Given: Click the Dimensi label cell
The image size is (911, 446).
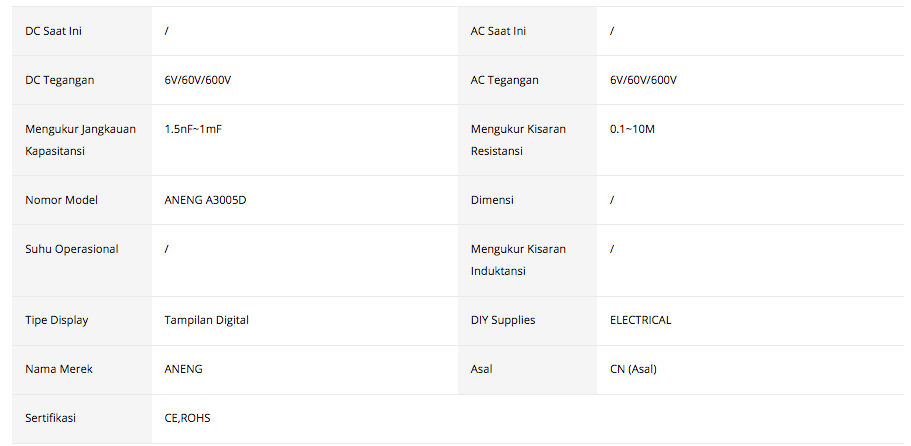Looking at the screenshot, I should [x=492, y=200].
